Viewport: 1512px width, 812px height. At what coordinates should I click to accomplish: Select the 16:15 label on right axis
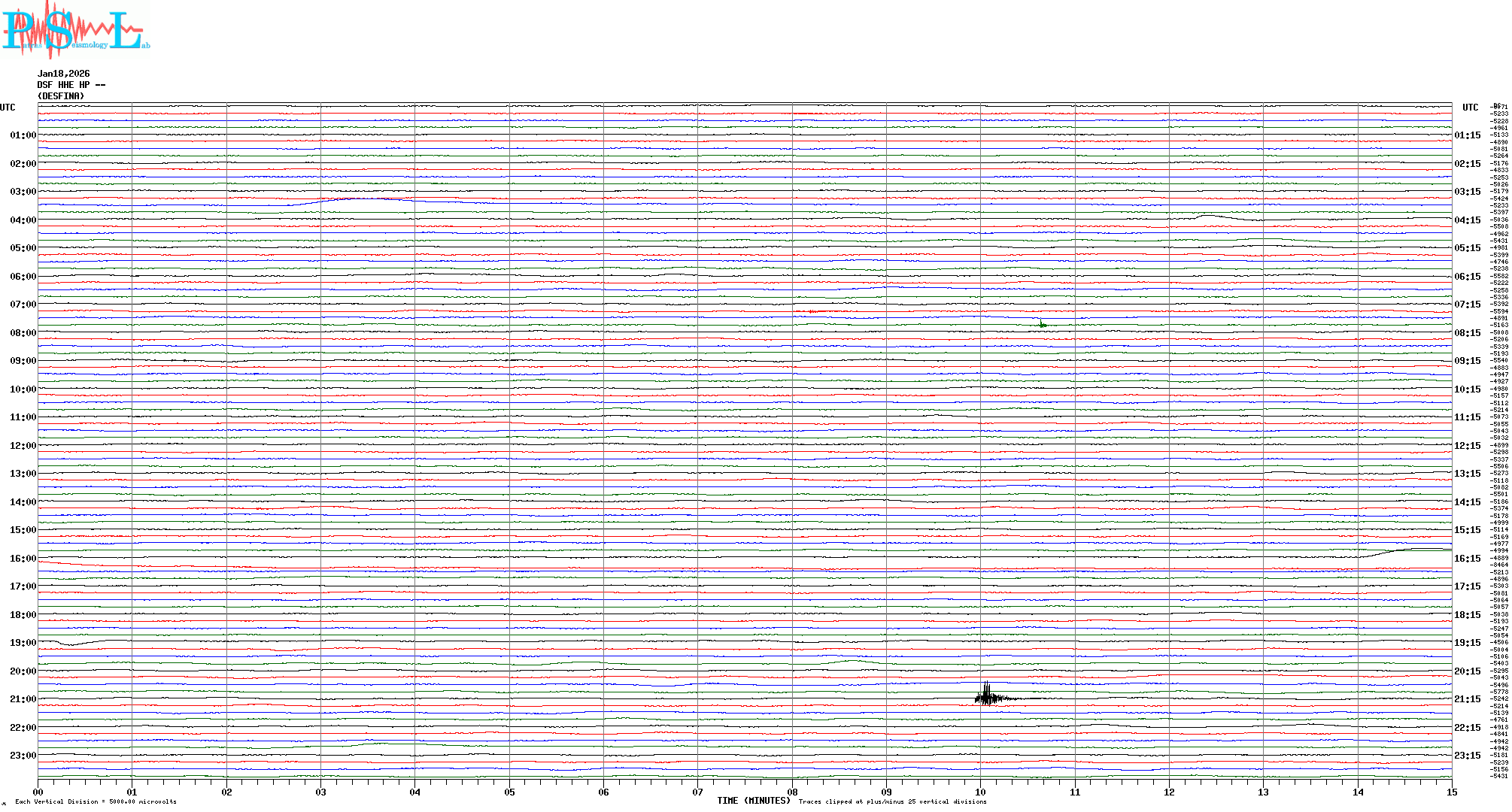[1467, 559]
